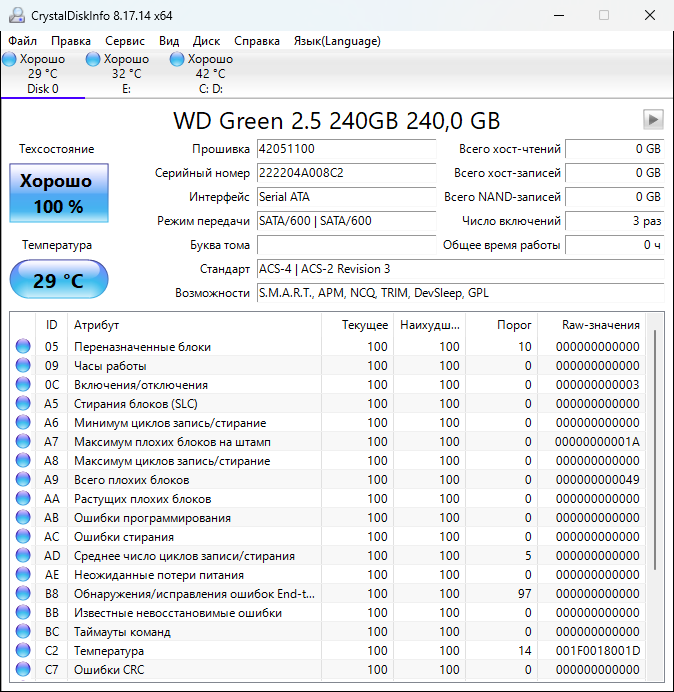Click status icon for attribute A9

(23, 479)
